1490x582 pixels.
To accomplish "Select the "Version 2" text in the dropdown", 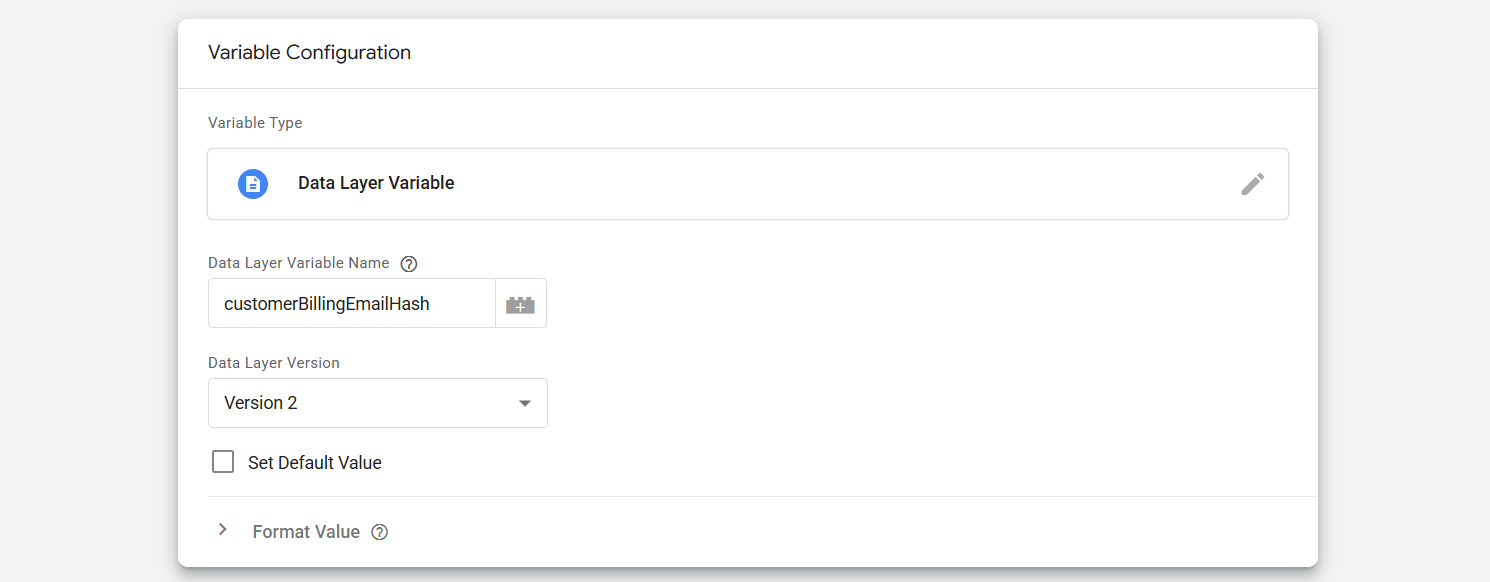I will pos(261,403).
